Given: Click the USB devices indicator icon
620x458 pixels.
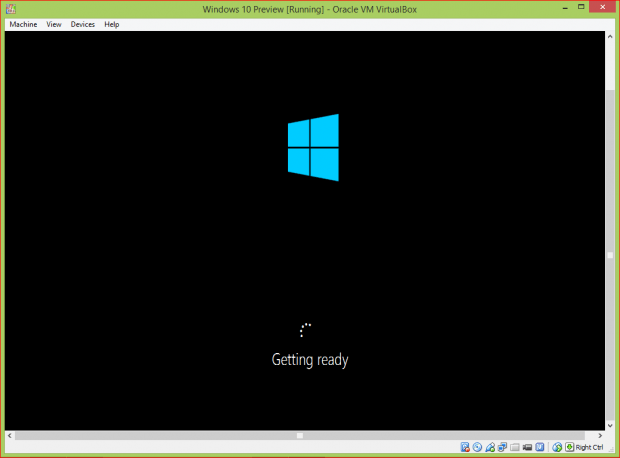Looking at the screenshot, I should tap(490, 447).
